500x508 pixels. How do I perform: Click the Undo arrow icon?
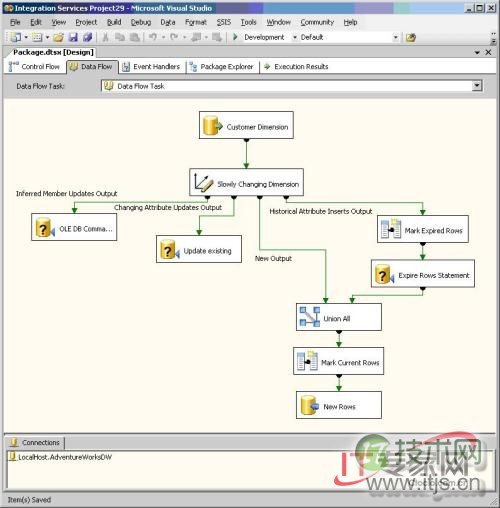(x=153, y=37)
